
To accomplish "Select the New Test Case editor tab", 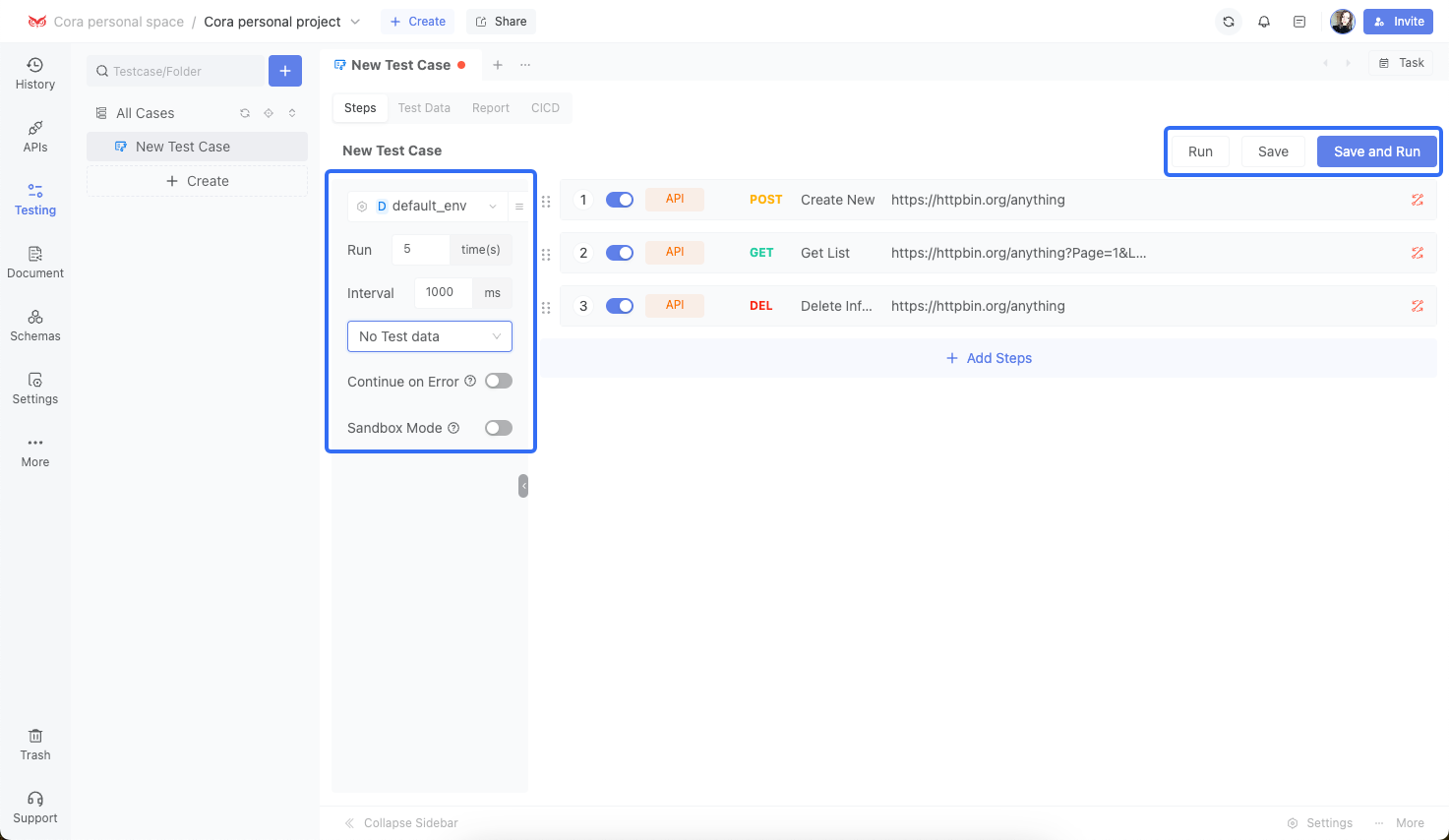I will (399, 65).
